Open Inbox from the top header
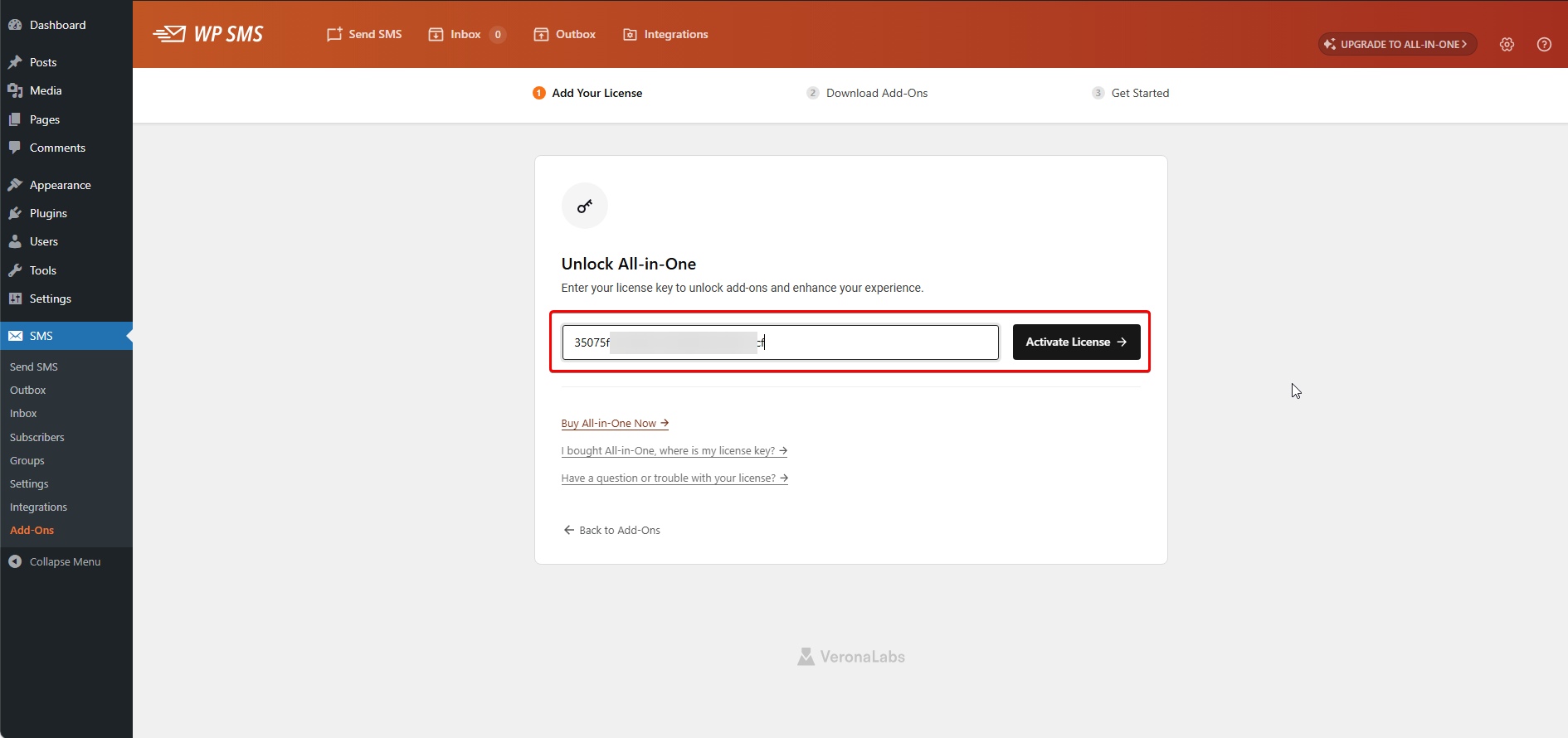 click(x=466, y=34)
